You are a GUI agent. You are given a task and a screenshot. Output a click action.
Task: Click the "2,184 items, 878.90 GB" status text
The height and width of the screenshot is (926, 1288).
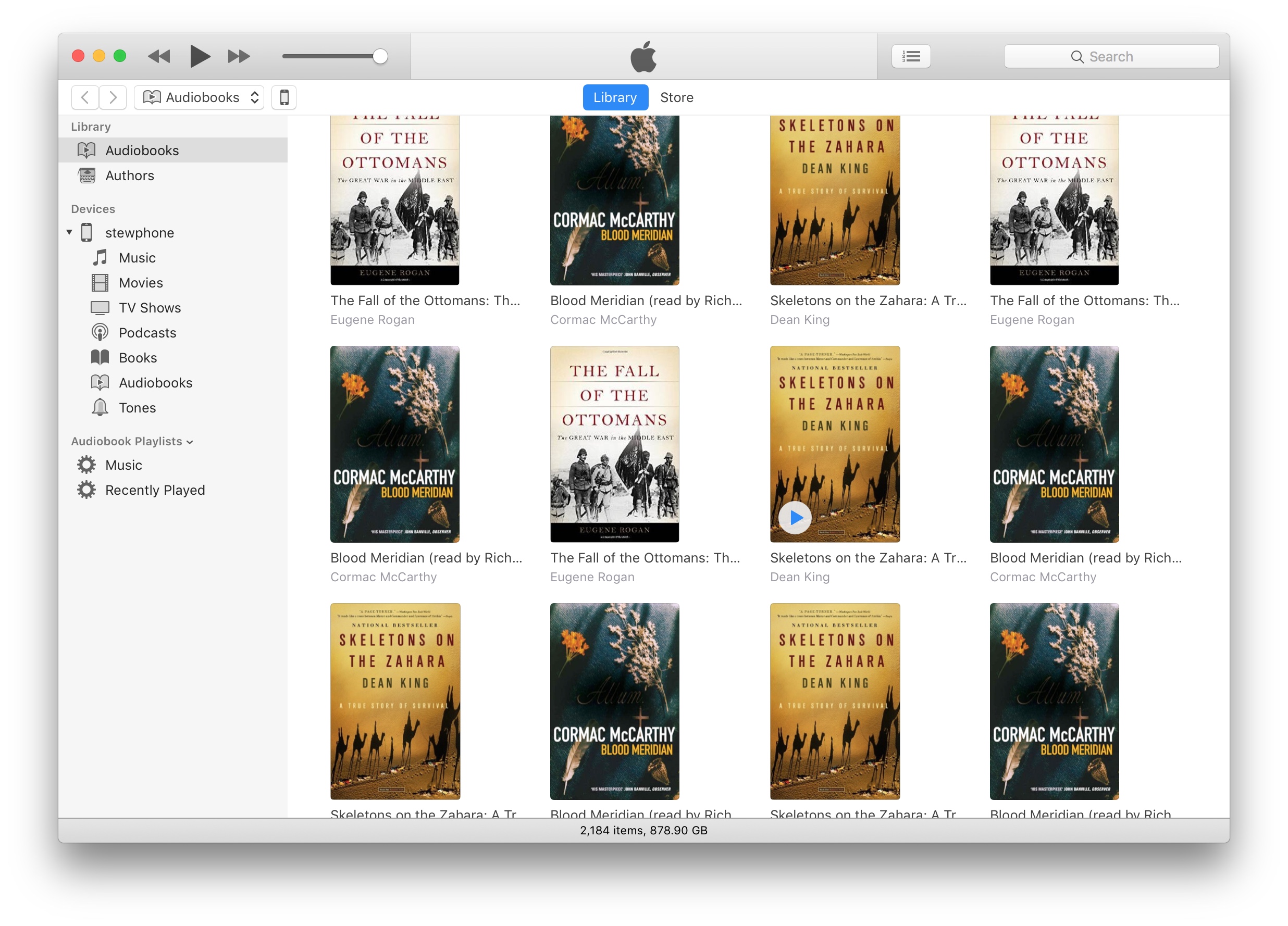[643, 831]
